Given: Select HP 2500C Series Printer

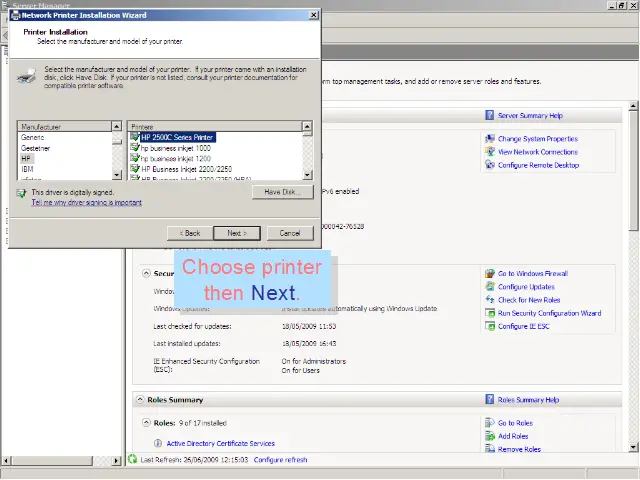Looking at the screenshot, I should pos(178,137).
